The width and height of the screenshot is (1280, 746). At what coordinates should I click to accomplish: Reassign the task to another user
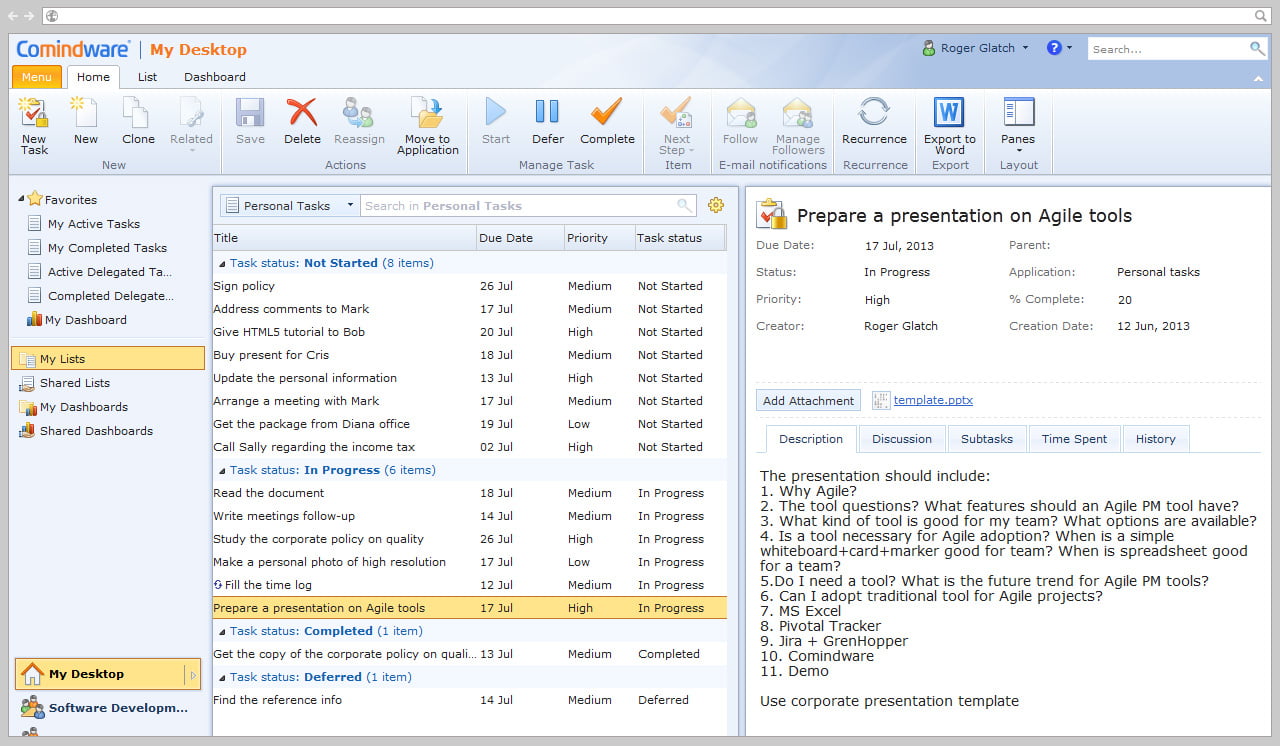point(359,122)
